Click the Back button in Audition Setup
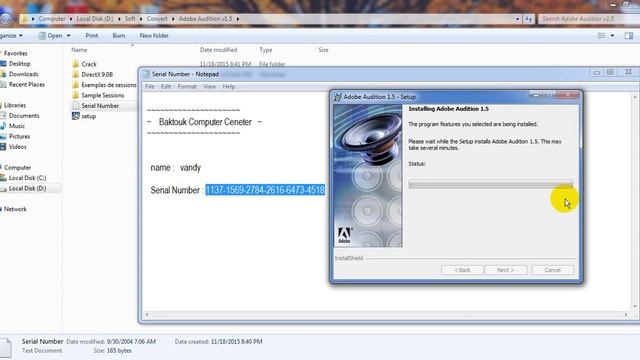The image size is (640, 360). click(x=462, y=270)
